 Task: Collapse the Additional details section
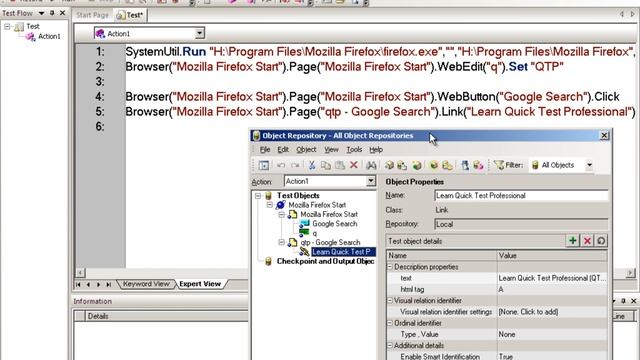[x=390, y=345]
